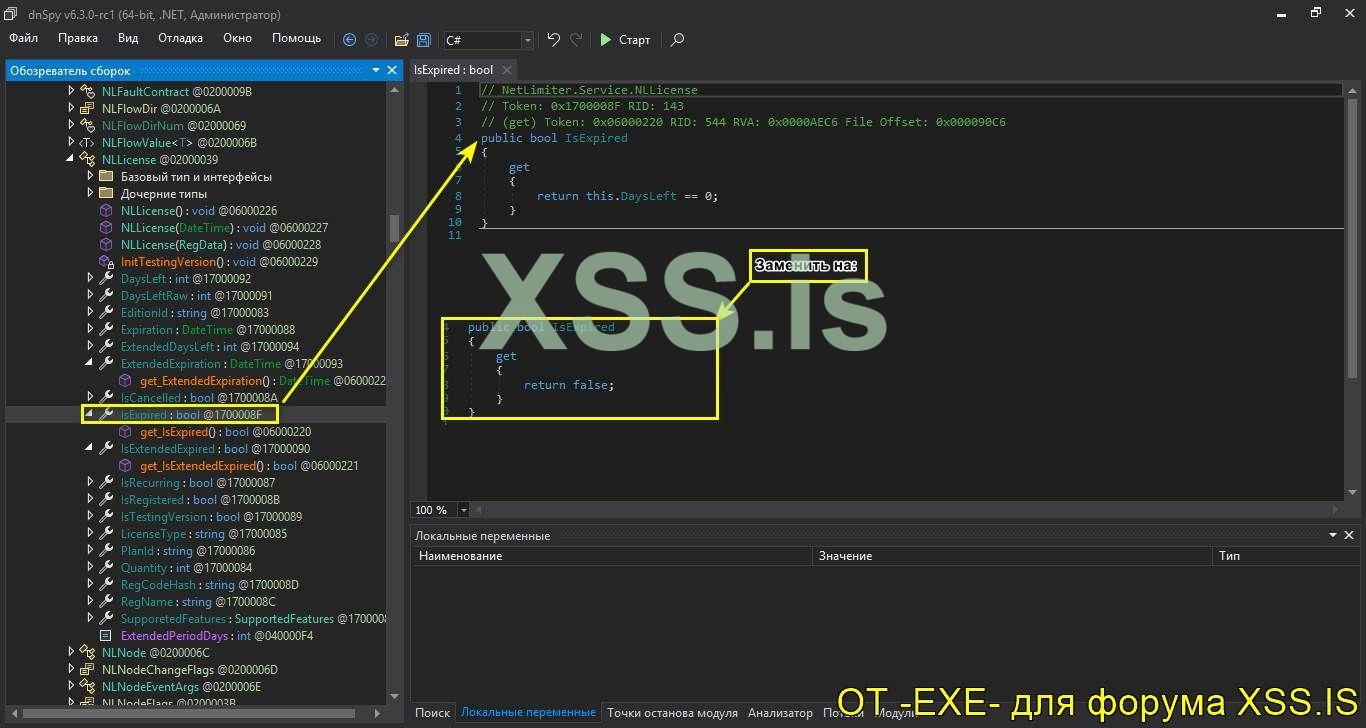Click the Expiration property wrench icon
Image resolution: width=1366 pixels, height=728 pixels.
pos(106,329)
